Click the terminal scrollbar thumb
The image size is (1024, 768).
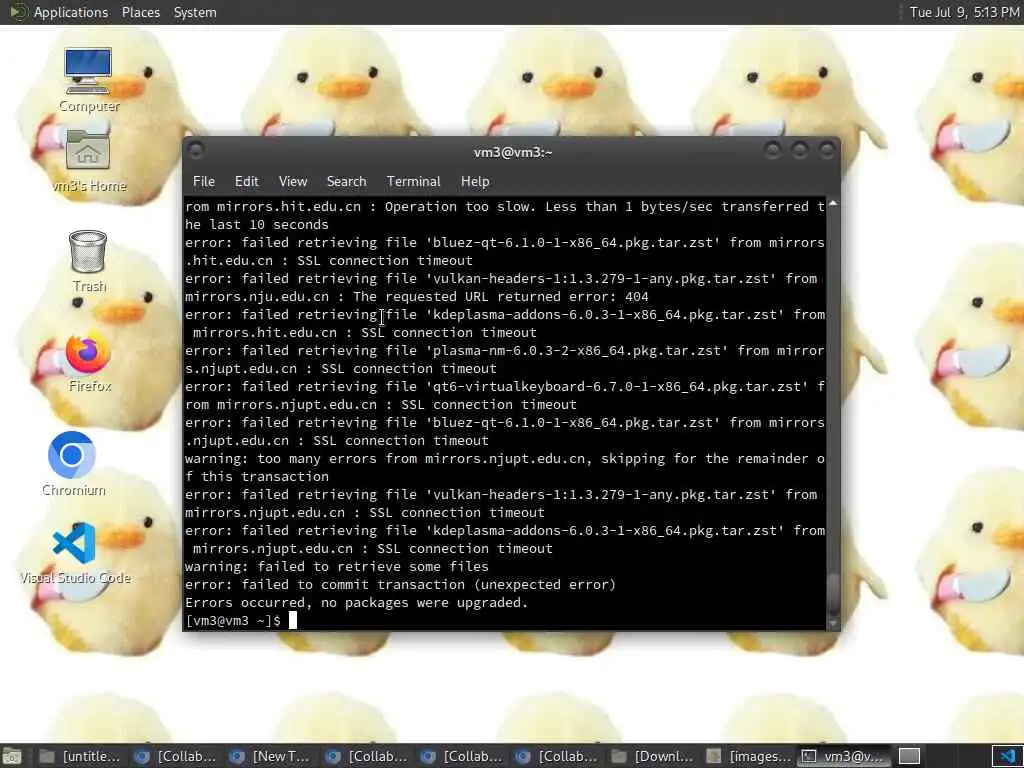tap(833, 593)
